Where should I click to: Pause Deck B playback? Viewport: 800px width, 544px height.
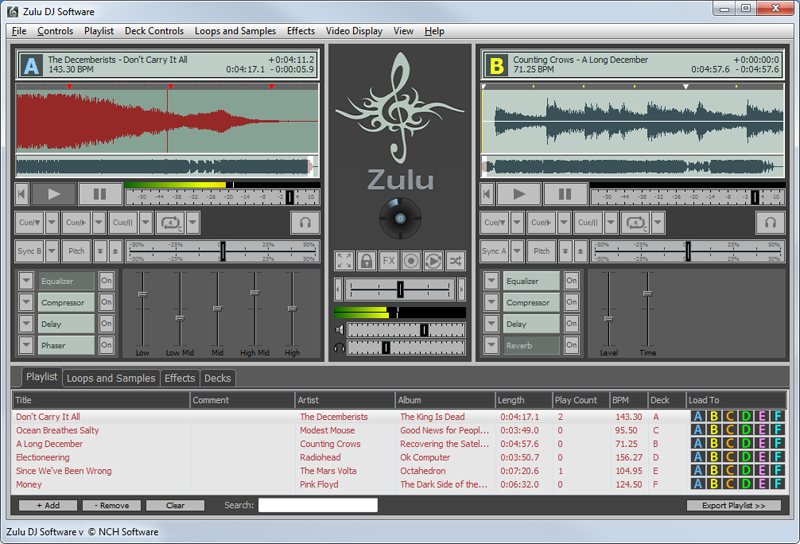point(565,194)
